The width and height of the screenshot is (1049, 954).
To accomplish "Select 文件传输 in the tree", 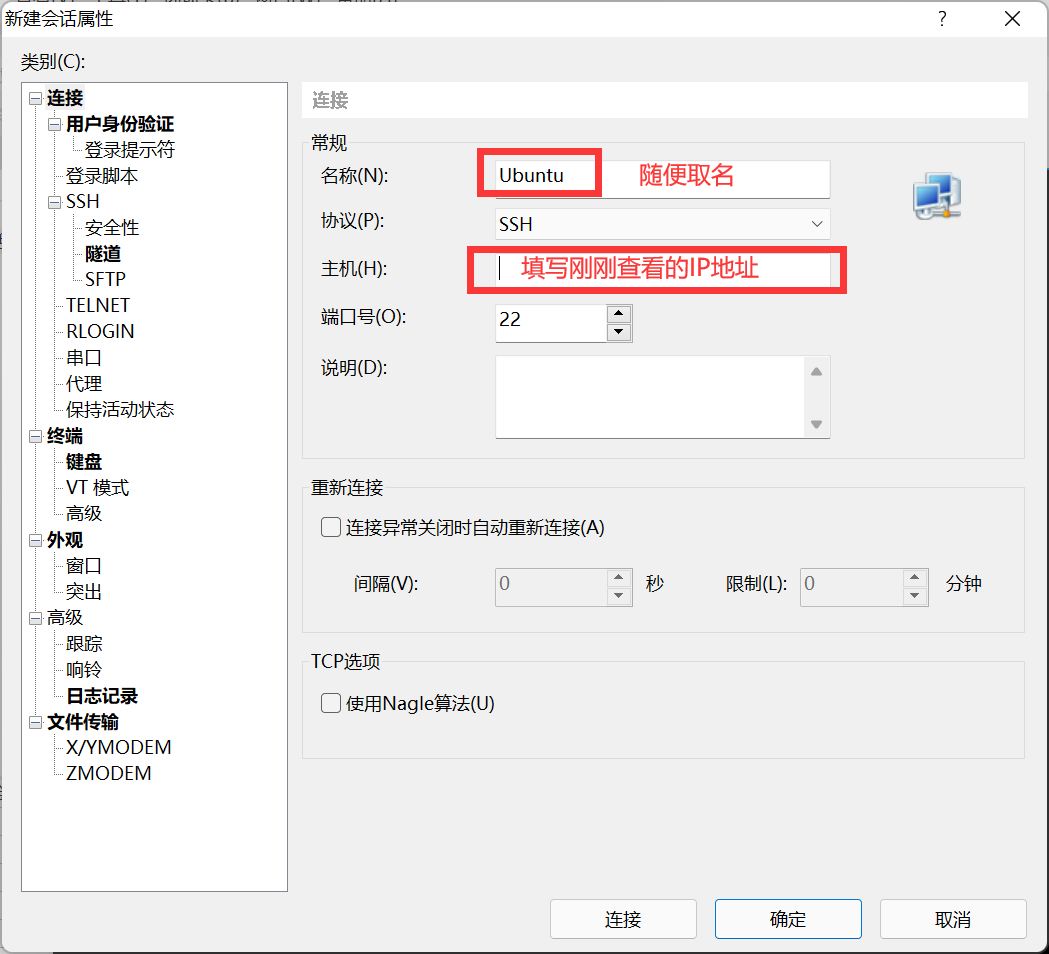I will pos(82,722).
